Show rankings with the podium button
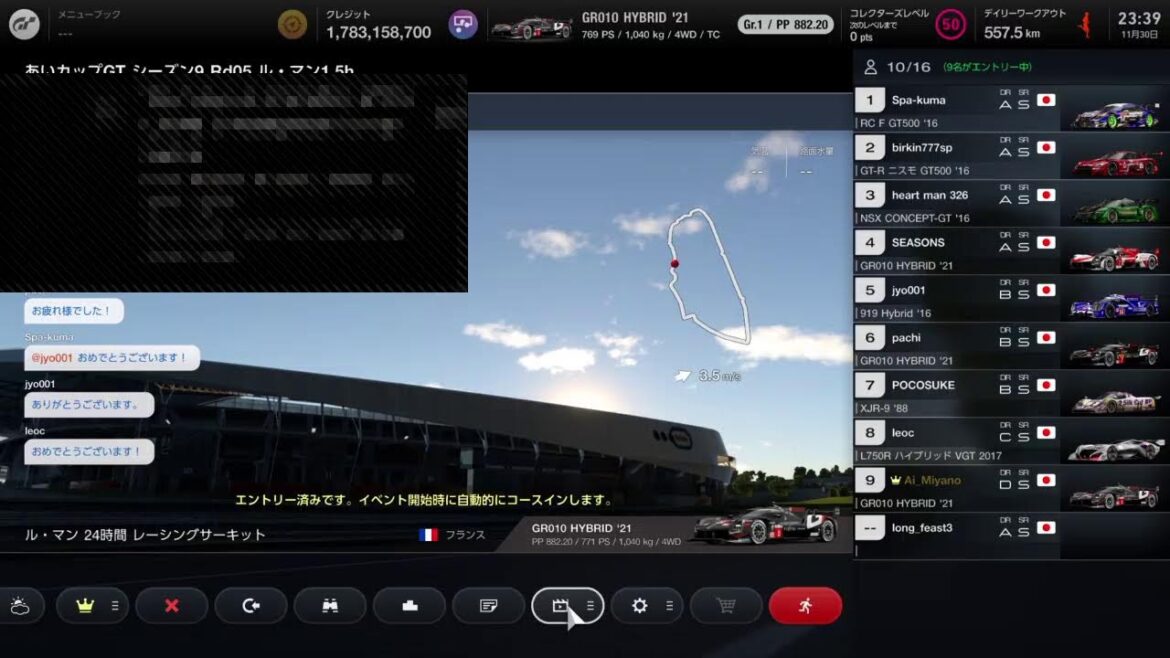Image resolution: width=1170 pixels, height=658 pixels. coord(410,606)
